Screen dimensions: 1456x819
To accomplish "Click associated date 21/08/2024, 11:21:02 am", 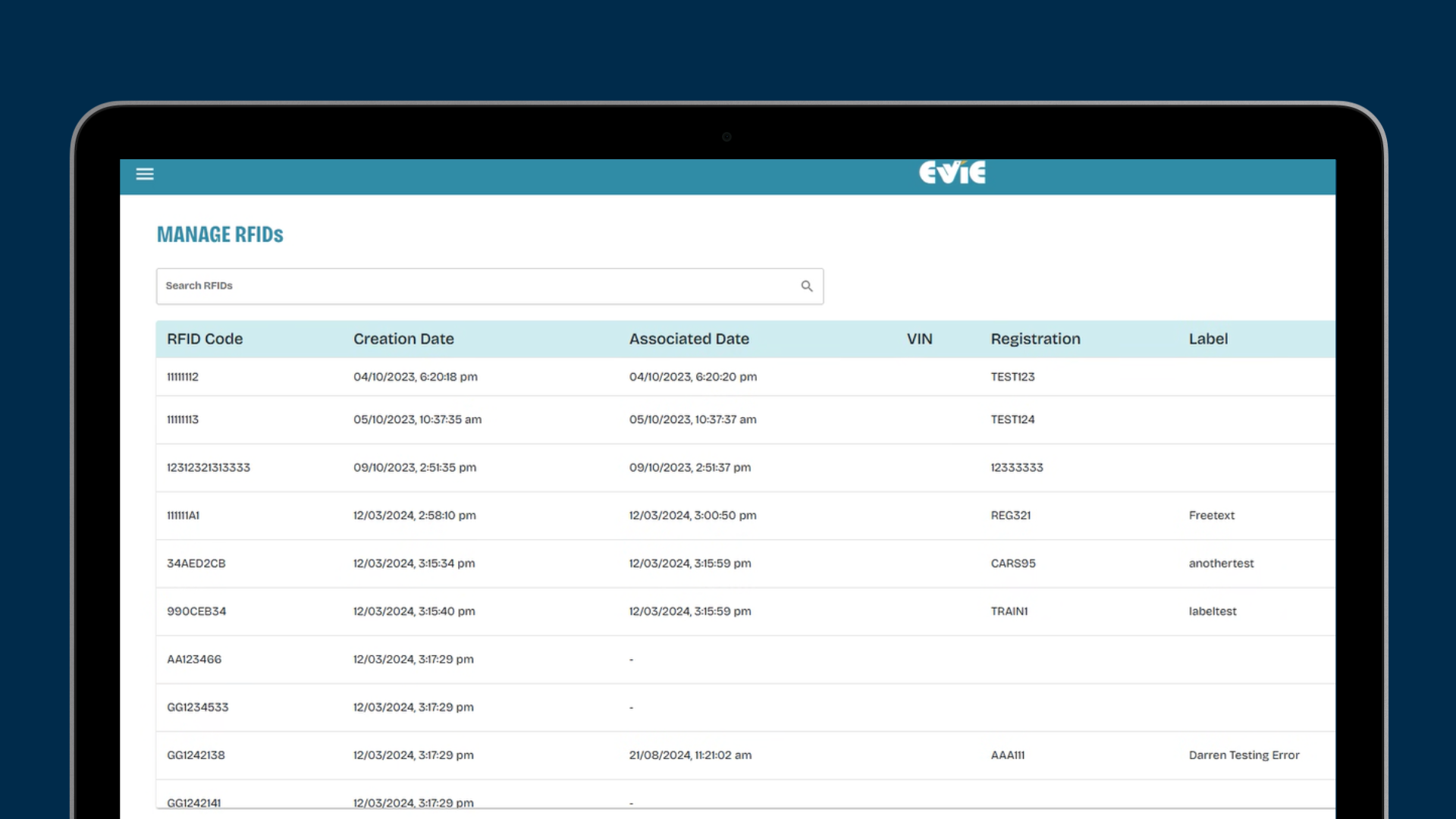I will click(690, 755).
